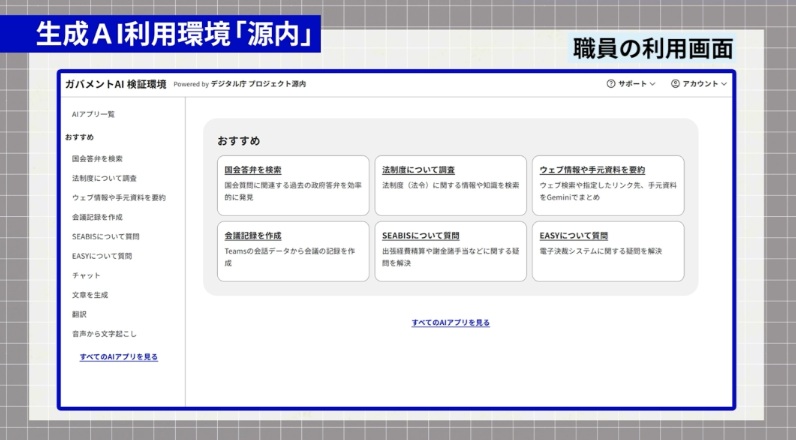Select 国会答弁を検索 in the sidebar

tap(97, 158)
